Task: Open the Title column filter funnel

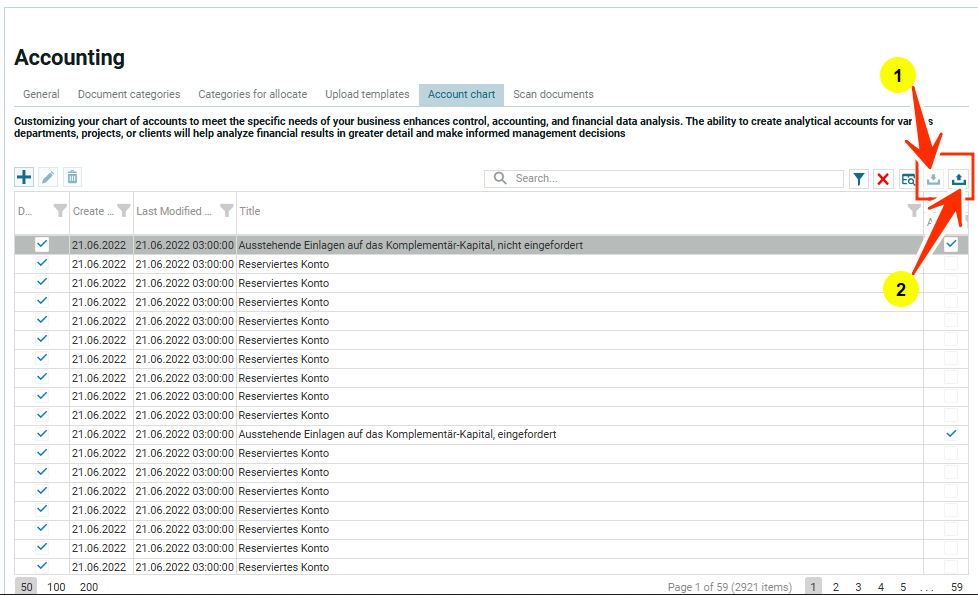Action: pos(913,211)
